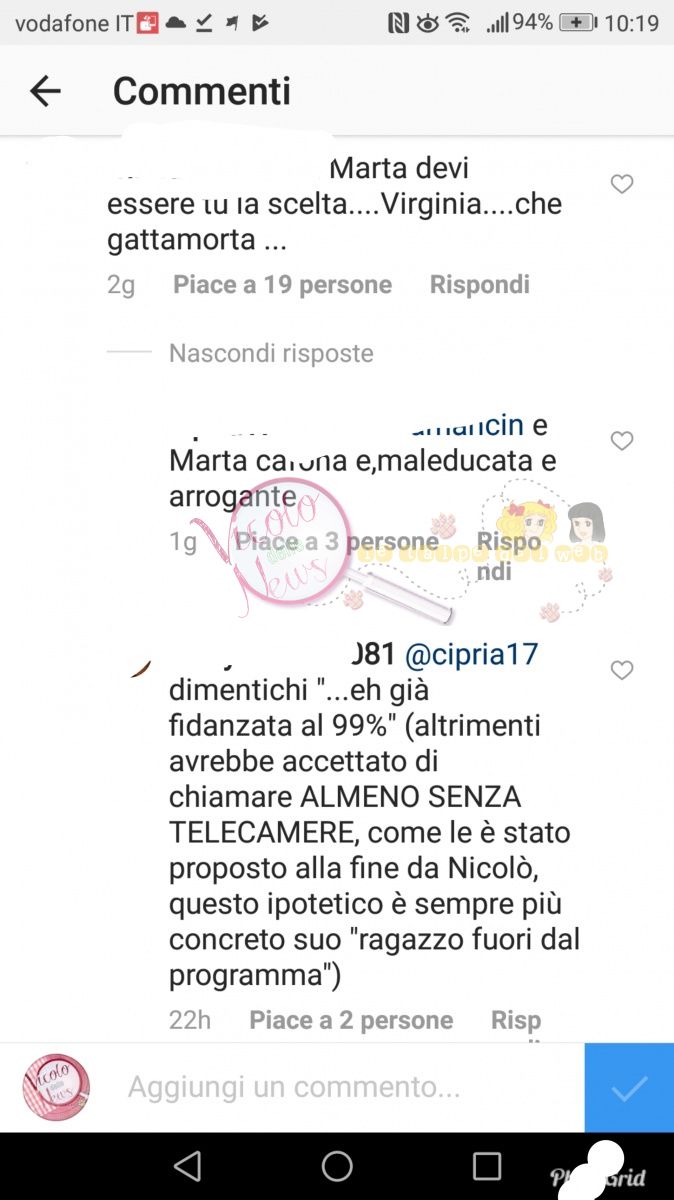Screen dimensions: 674x1200
Task: Reply to the 22h comment via Risp
Action: pos(516,1020)
